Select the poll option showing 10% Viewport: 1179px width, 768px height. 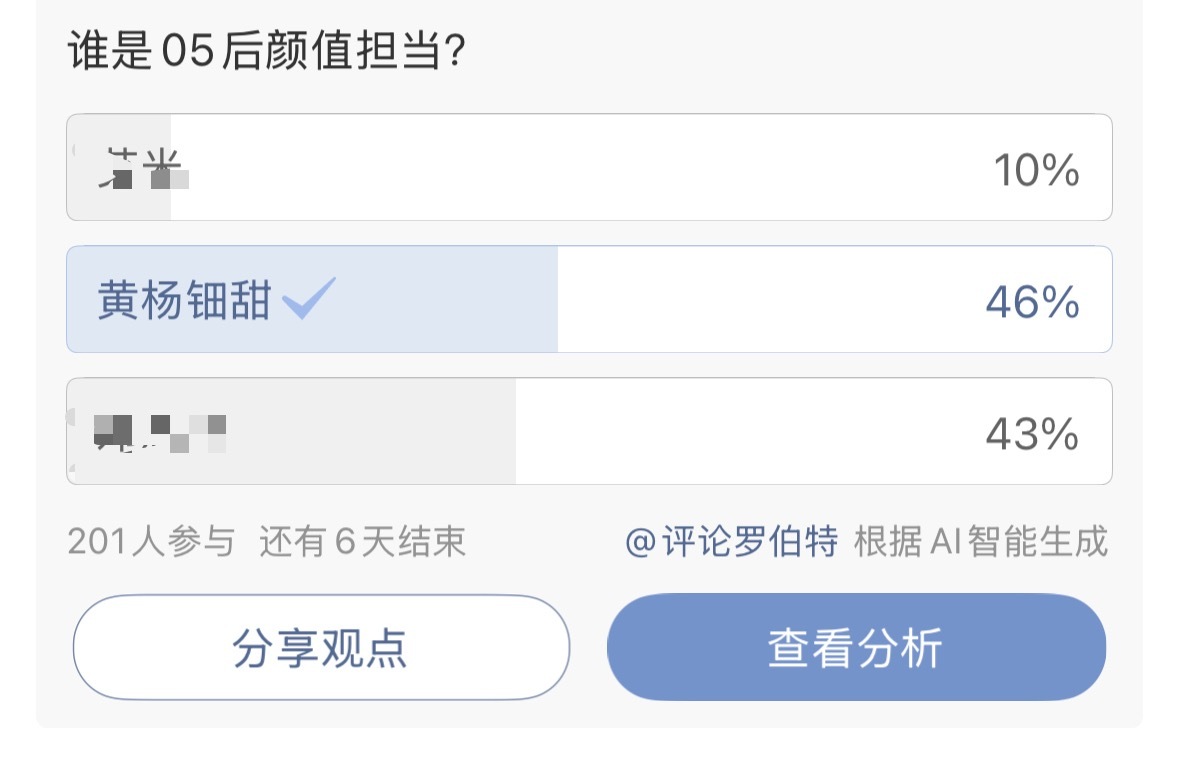click(588, 168)
